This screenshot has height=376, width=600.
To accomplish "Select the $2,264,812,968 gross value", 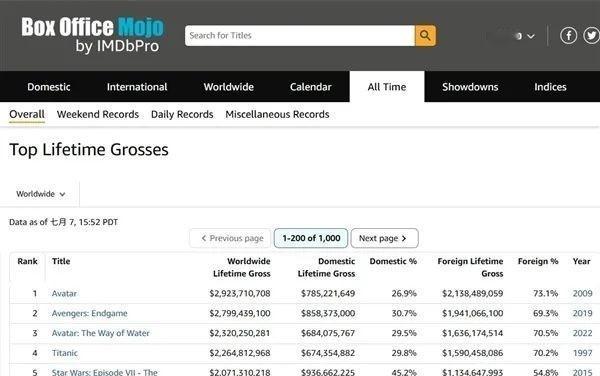I will pos(240,353).
